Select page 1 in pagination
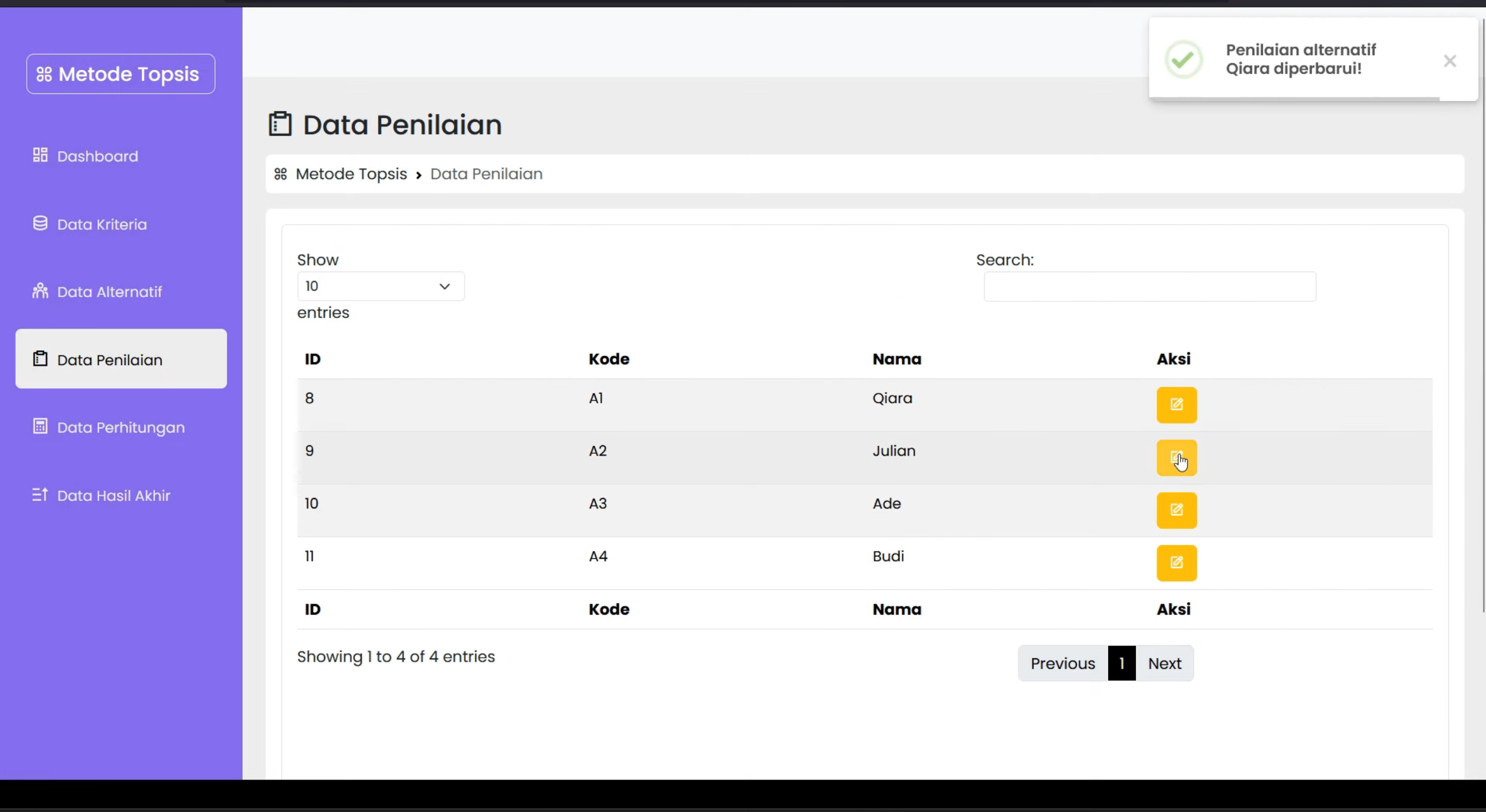The width and height of the screenshot is (1486, 812). (x=1121, y=663)
